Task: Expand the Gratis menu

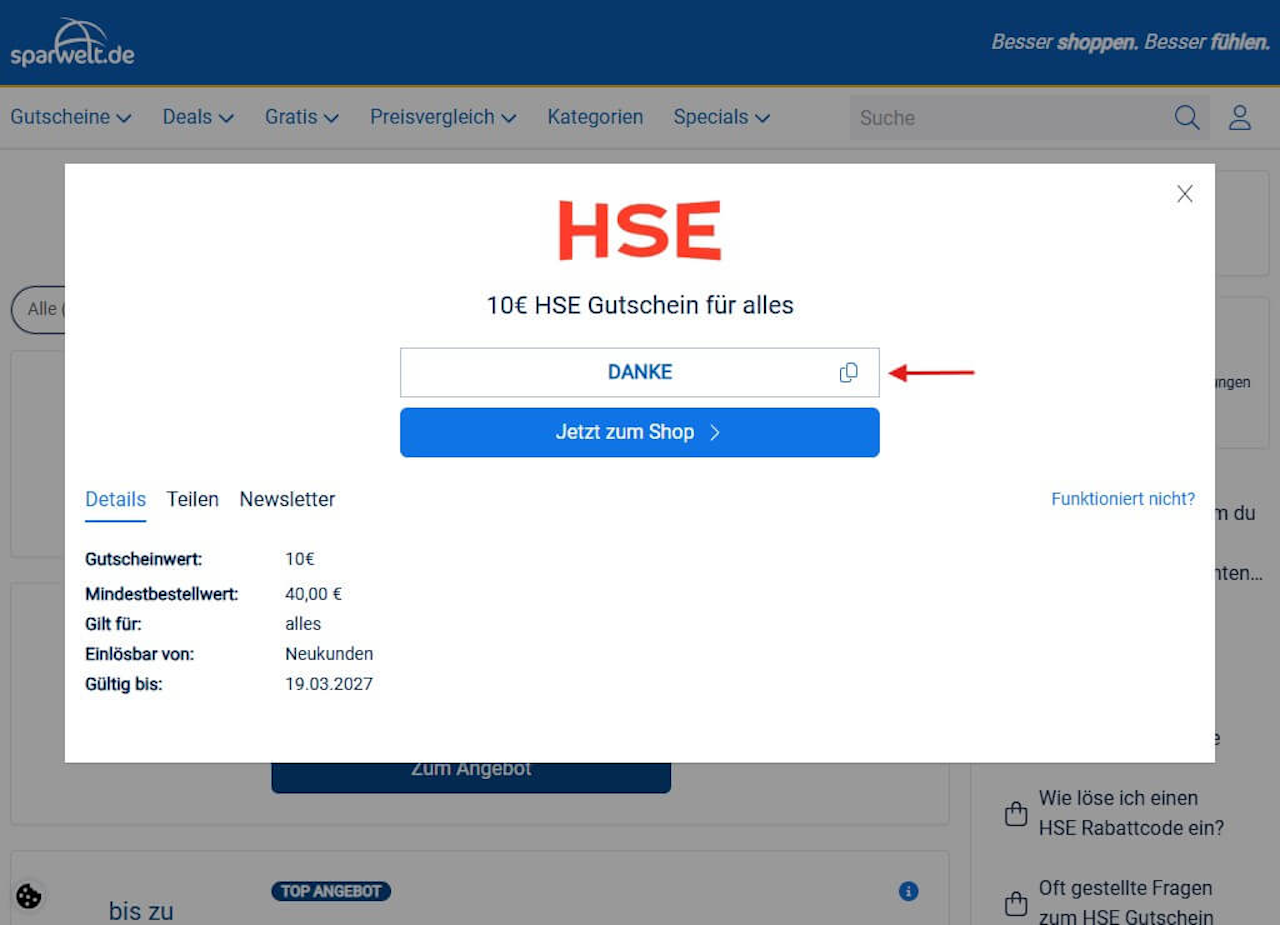Action: pos(302,117)
